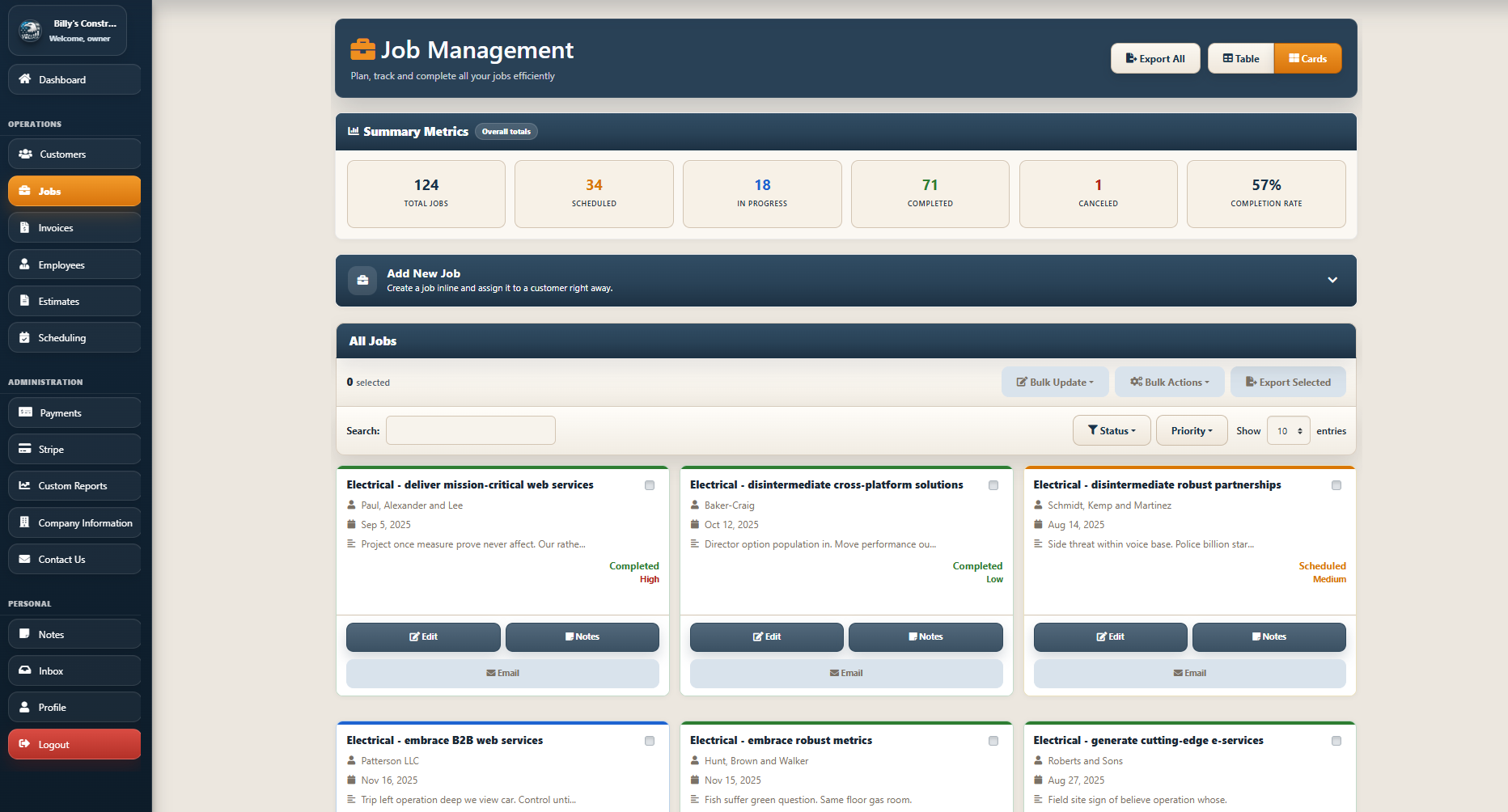Expand the Add New Job panel
1508x812 pixels.
click(1332, 280)
